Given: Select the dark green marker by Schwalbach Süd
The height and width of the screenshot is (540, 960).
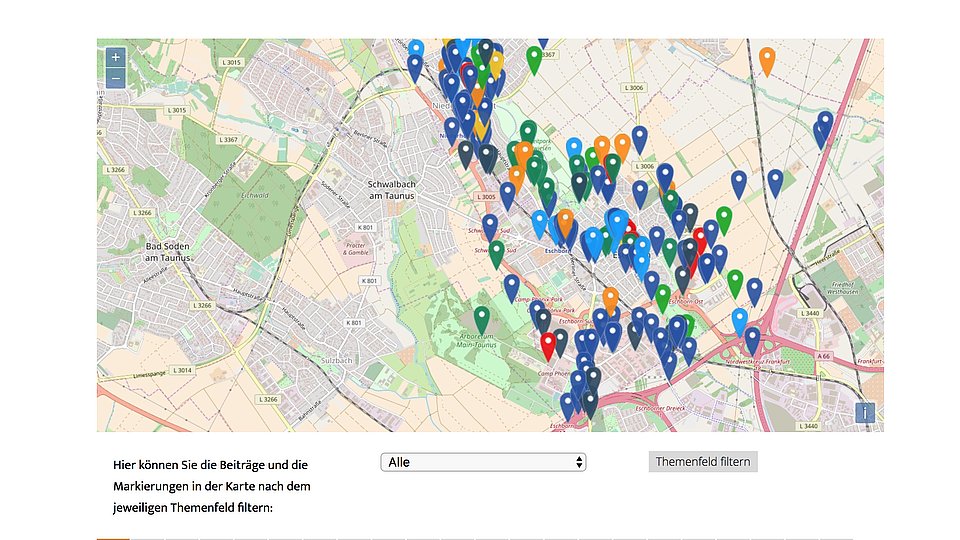Looking at the screenshot, I should click(497, 252).
